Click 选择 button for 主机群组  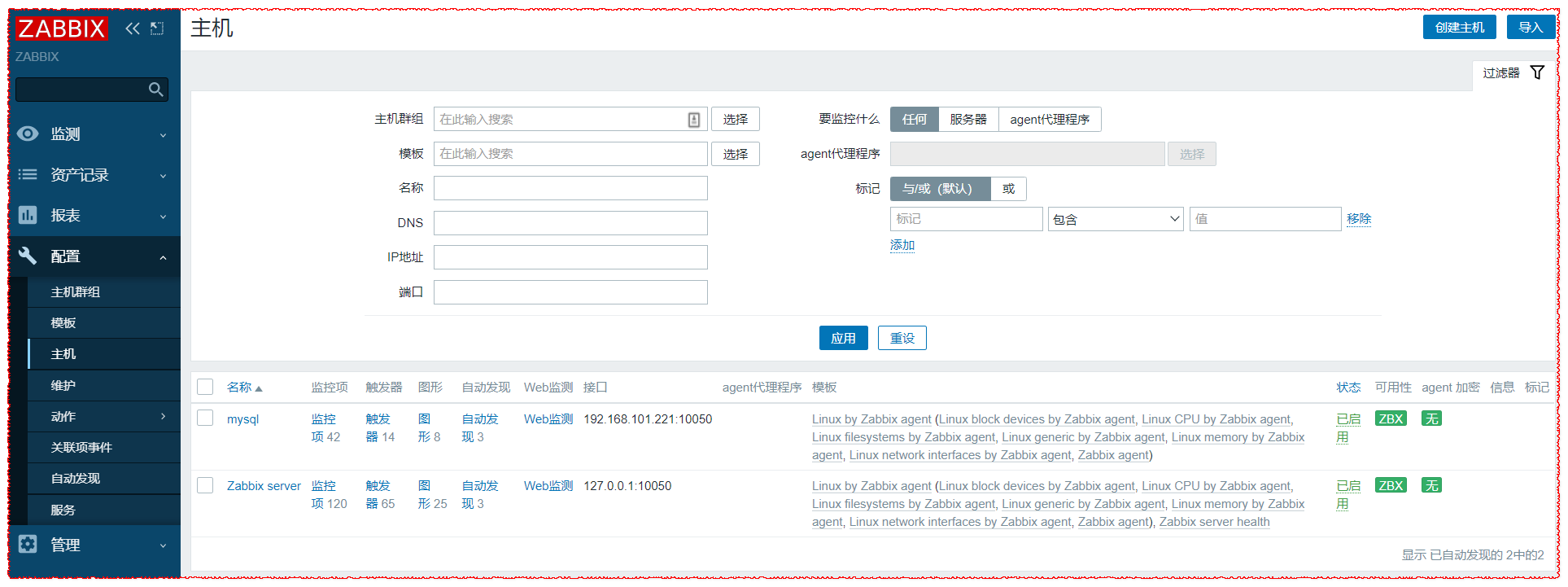tap(736, 120)
